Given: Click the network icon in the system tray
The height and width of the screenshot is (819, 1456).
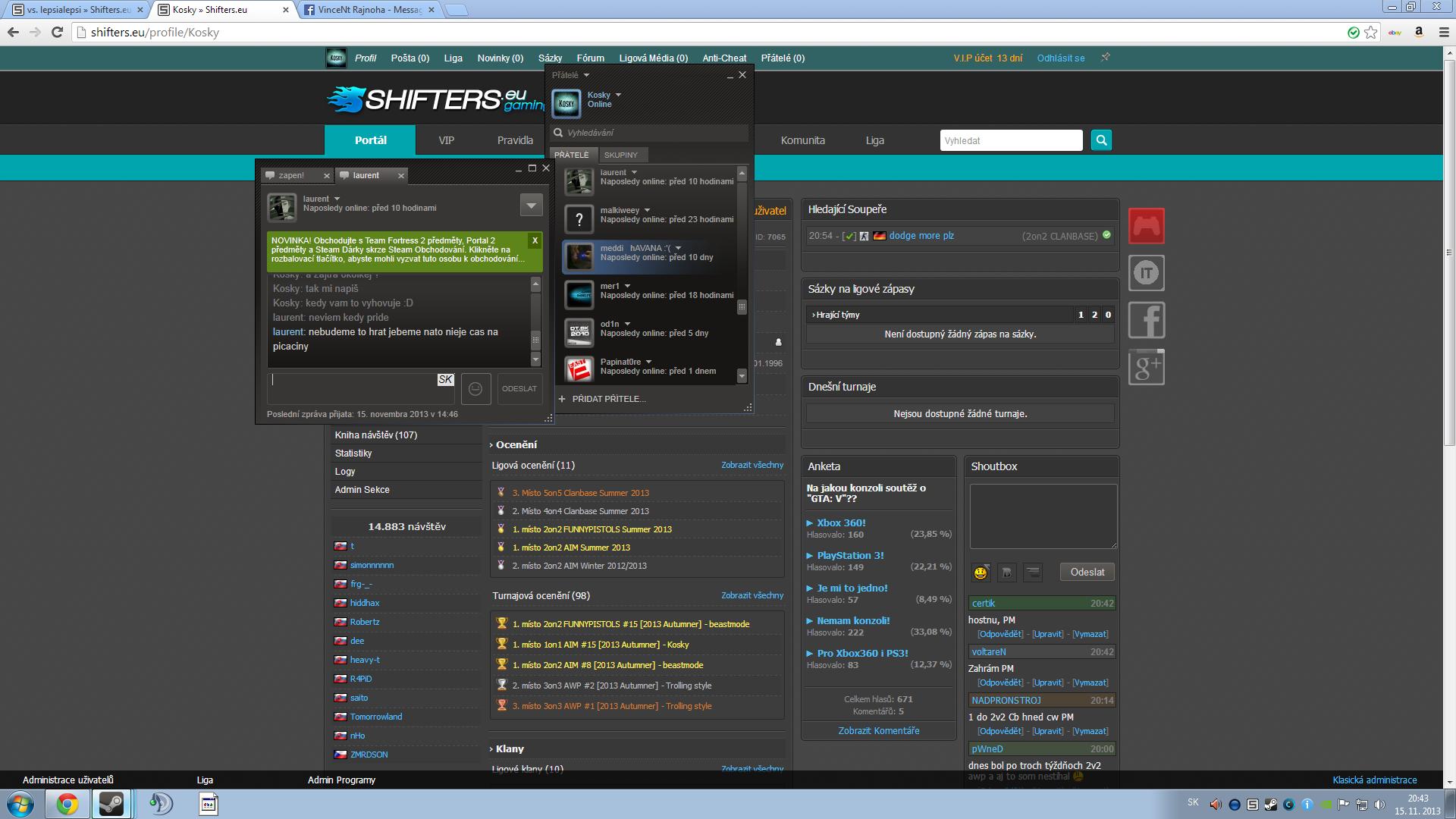Looking at the screenshot, I should [x=1362, y=805].
